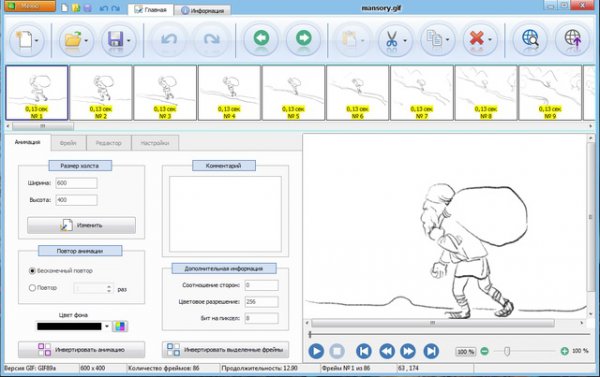Image resolution: width=600 pixels, height=377 pixels.
Task: Click Инвертировать анимацию button
Action: pyautogui.click(x=82, y=349)
